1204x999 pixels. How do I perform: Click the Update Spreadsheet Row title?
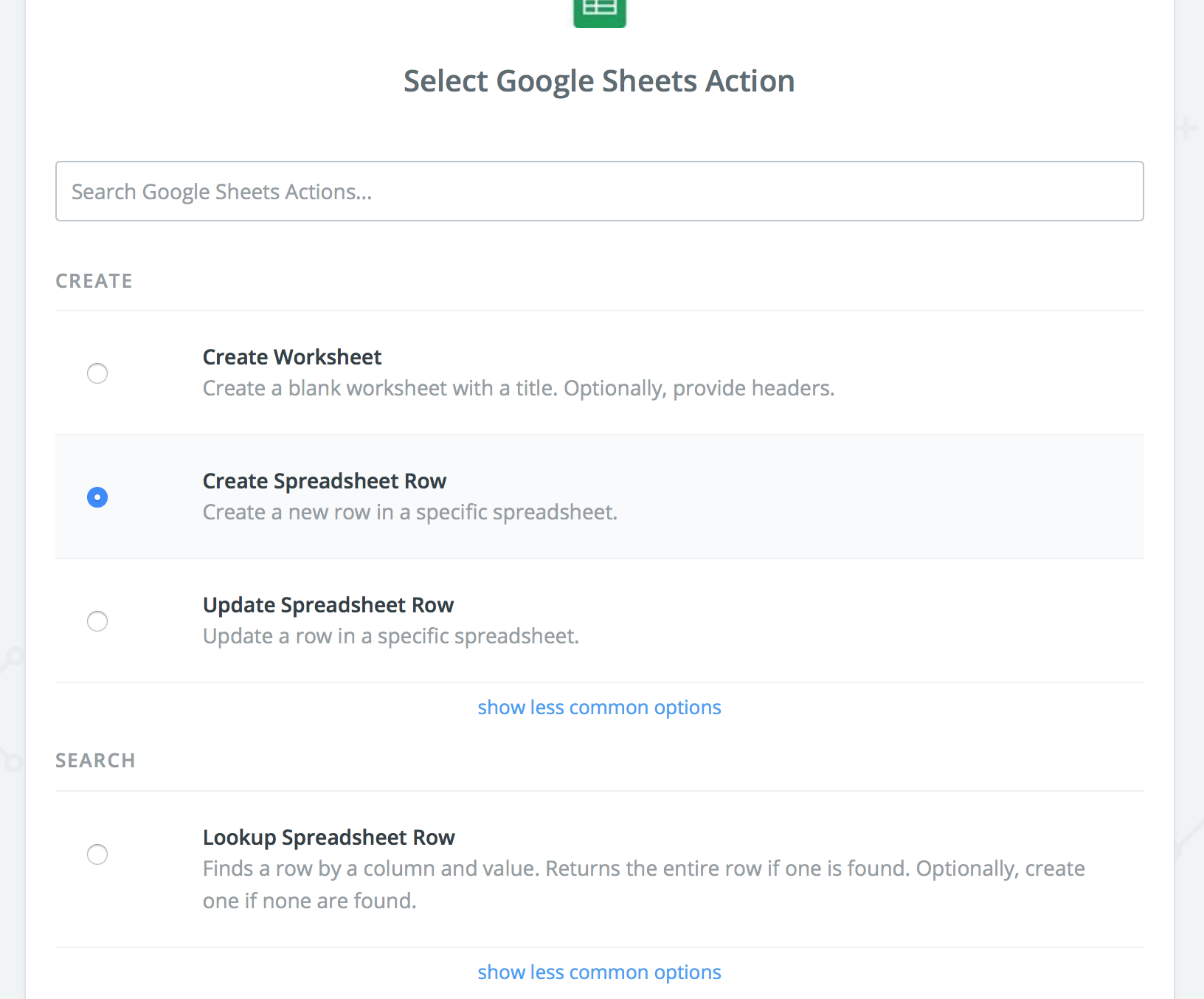click(328, 605)
